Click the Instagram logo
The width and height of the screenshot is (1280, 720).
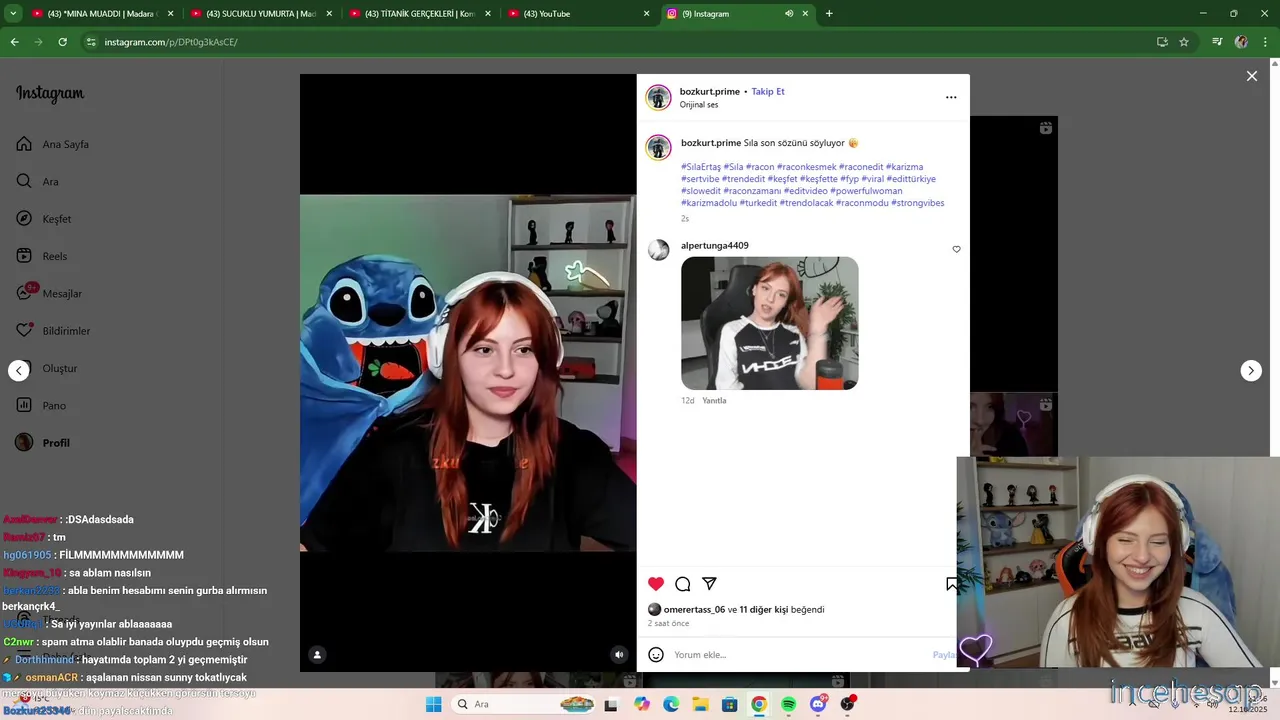pyautogui.click(x=50, y=94)
